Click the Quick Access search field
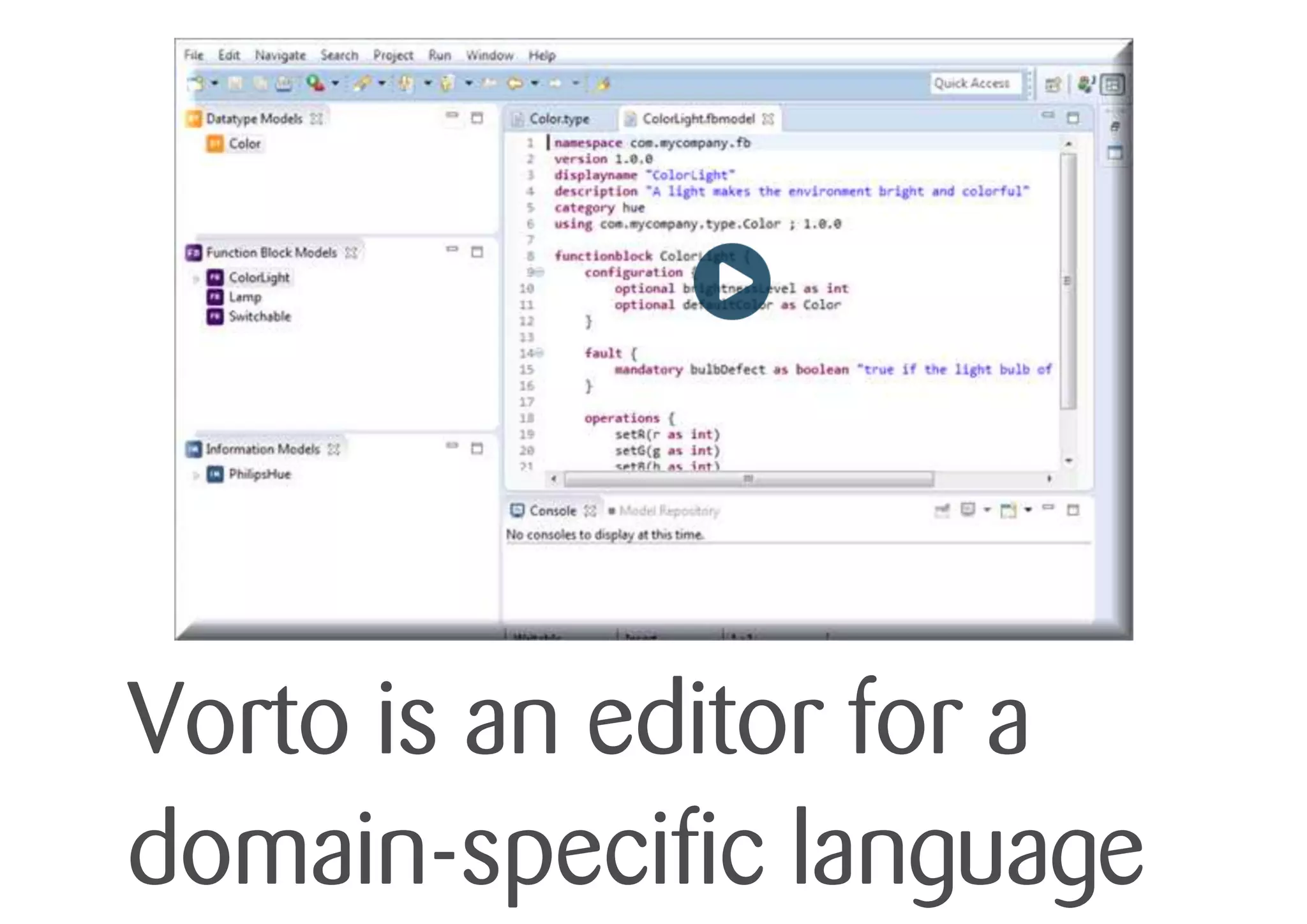This screenshot has height=924, width=1307. pos(976,84)
